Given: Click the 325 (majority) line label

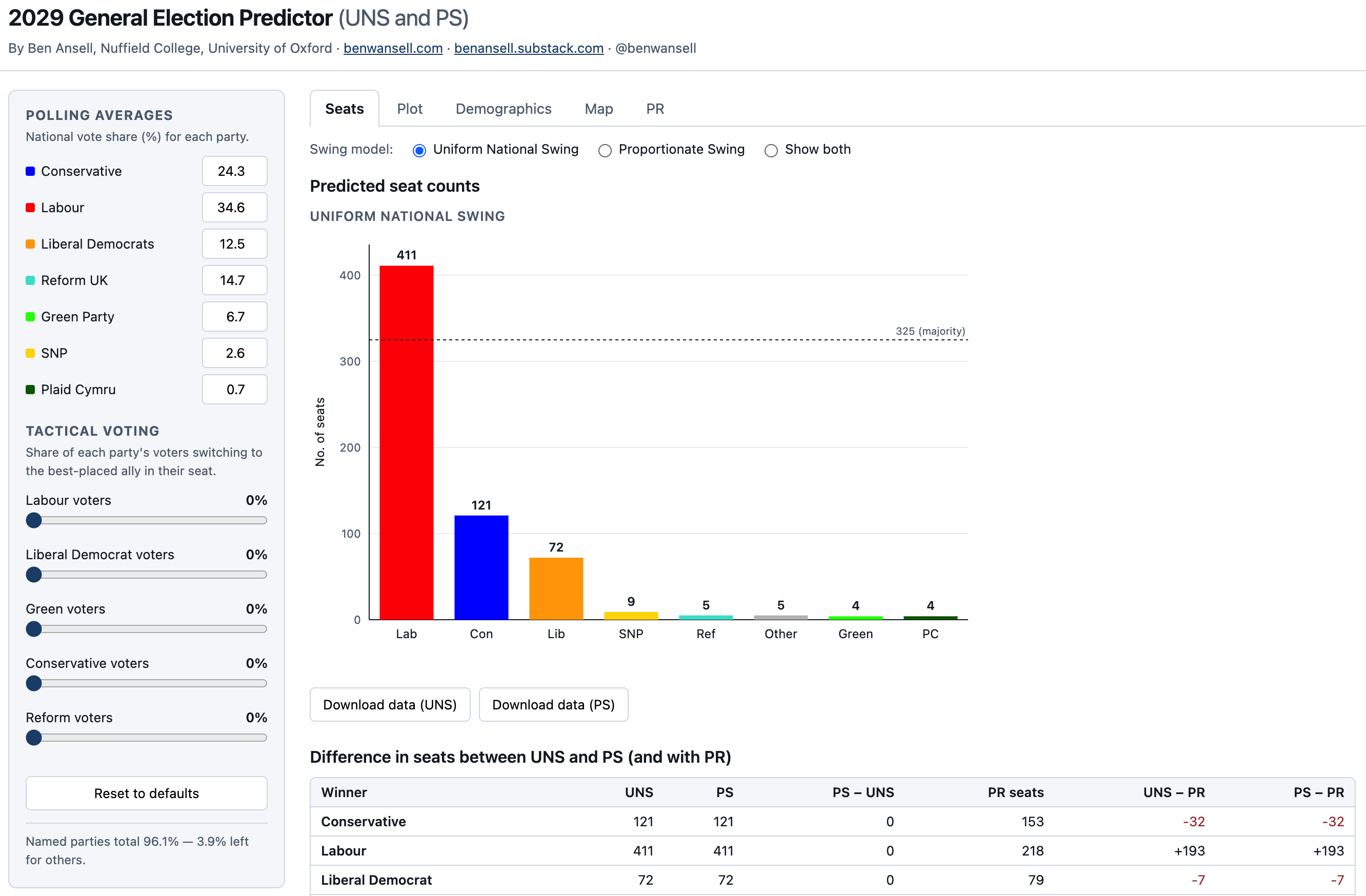Looking at the screenshot, I should 930,331.
